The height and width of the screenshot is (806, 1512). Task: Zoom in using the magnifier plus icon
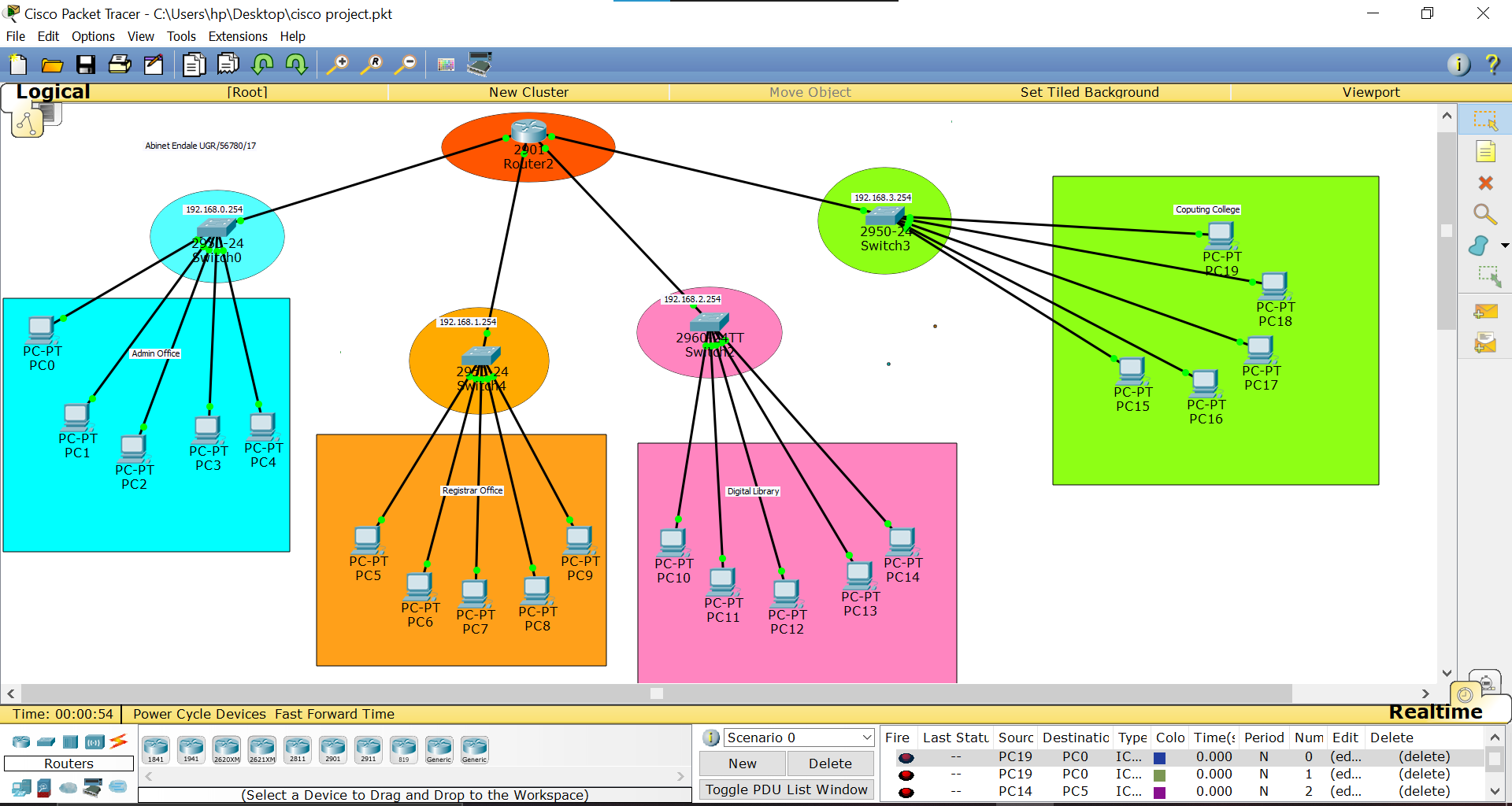coord(338,65)
